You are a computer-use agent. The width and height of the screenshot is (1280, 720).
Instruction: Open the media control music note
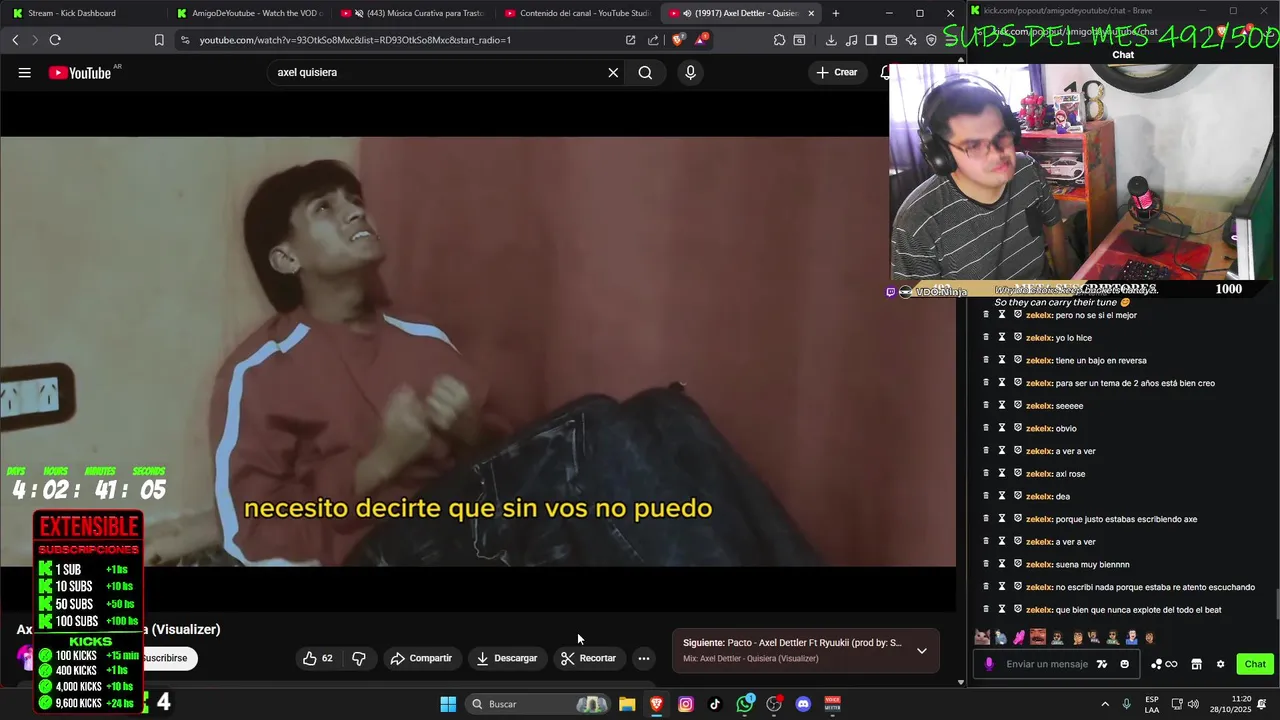[x=851, y=40]
